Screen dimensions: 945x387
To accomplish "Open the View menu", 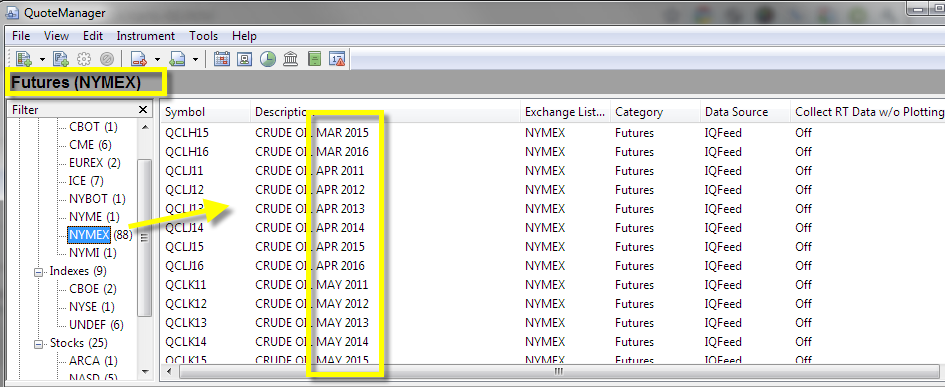I will coord(56,36).
